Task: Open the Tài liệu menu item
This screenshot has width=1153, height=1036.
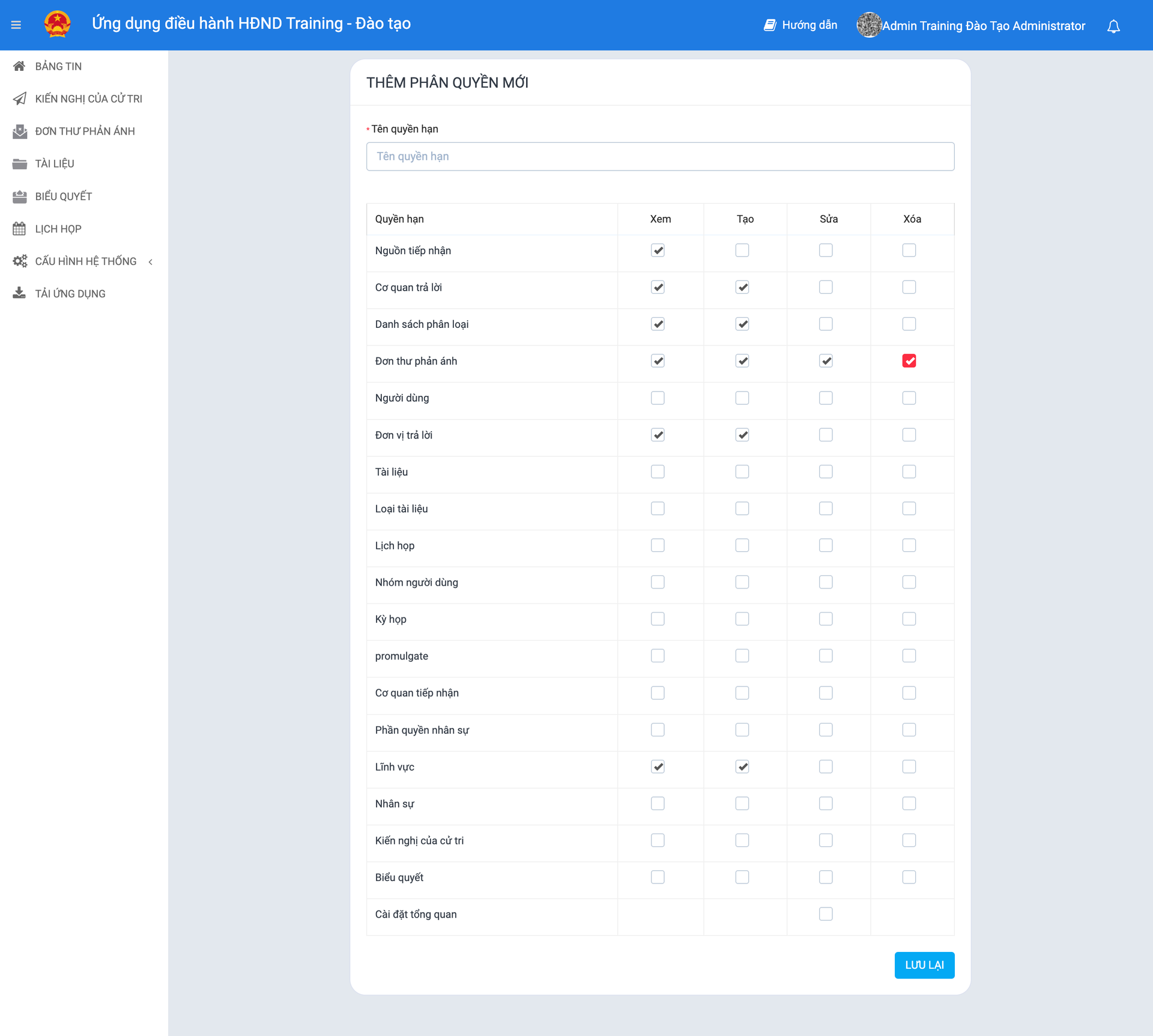Action: pos(55,163)
